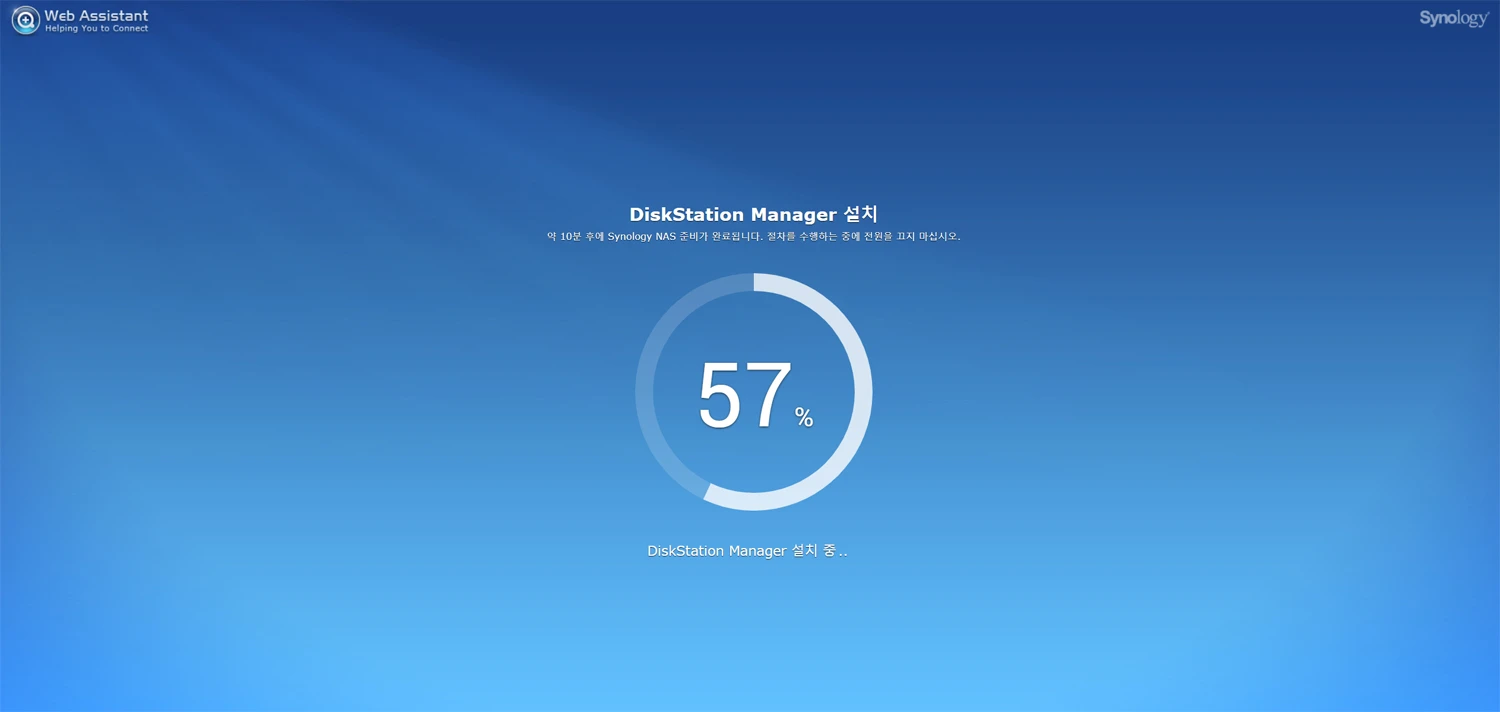Screen dimensions: 1500x712
Task: Select the "Web Assistant" title text
Action: 96,15
